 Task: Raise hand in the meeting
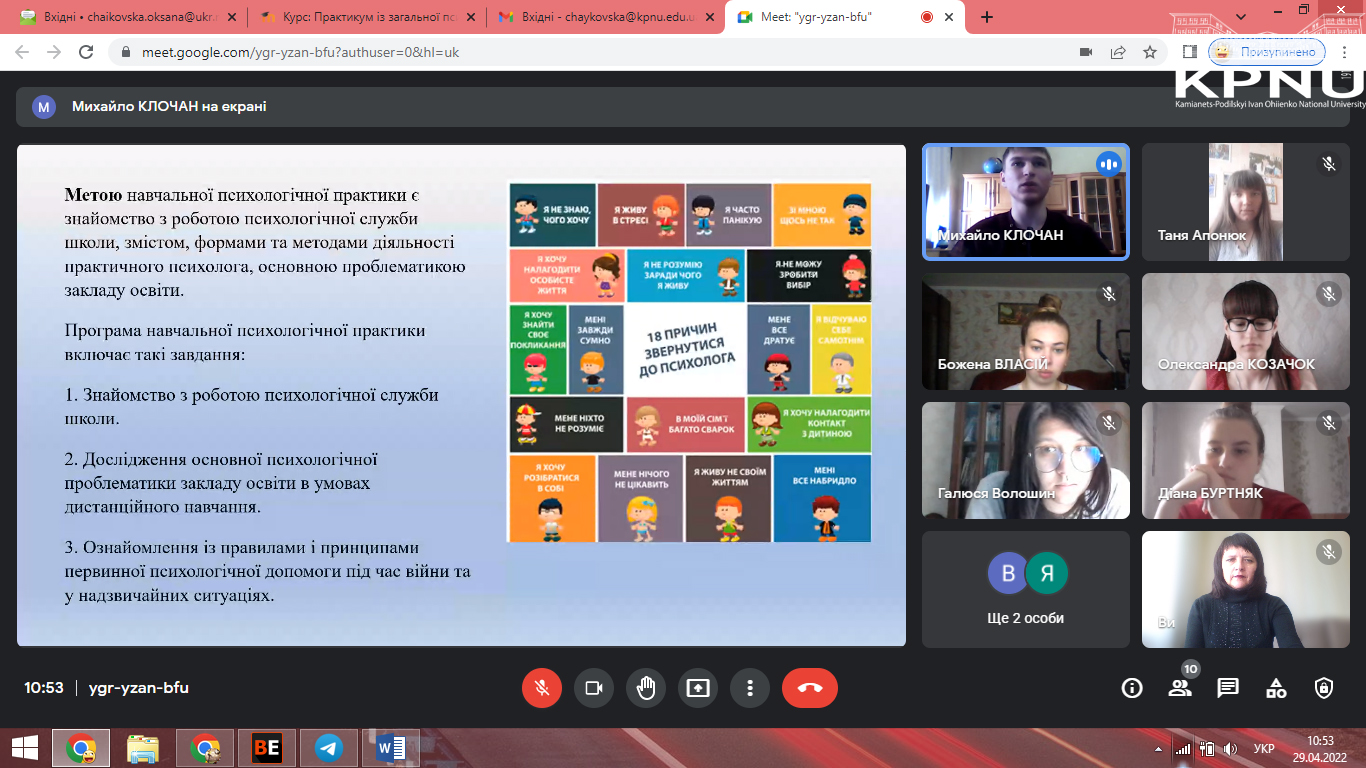point(646,688)
